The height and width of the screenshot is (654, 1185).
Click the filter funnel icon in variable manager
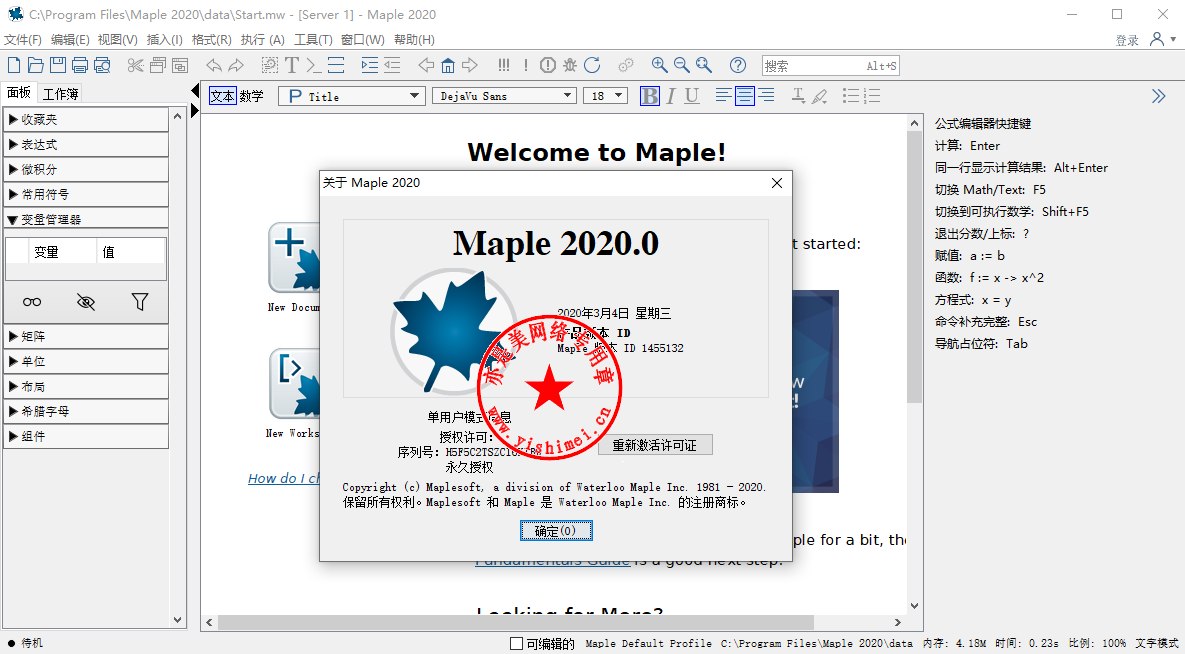(140, 301)
